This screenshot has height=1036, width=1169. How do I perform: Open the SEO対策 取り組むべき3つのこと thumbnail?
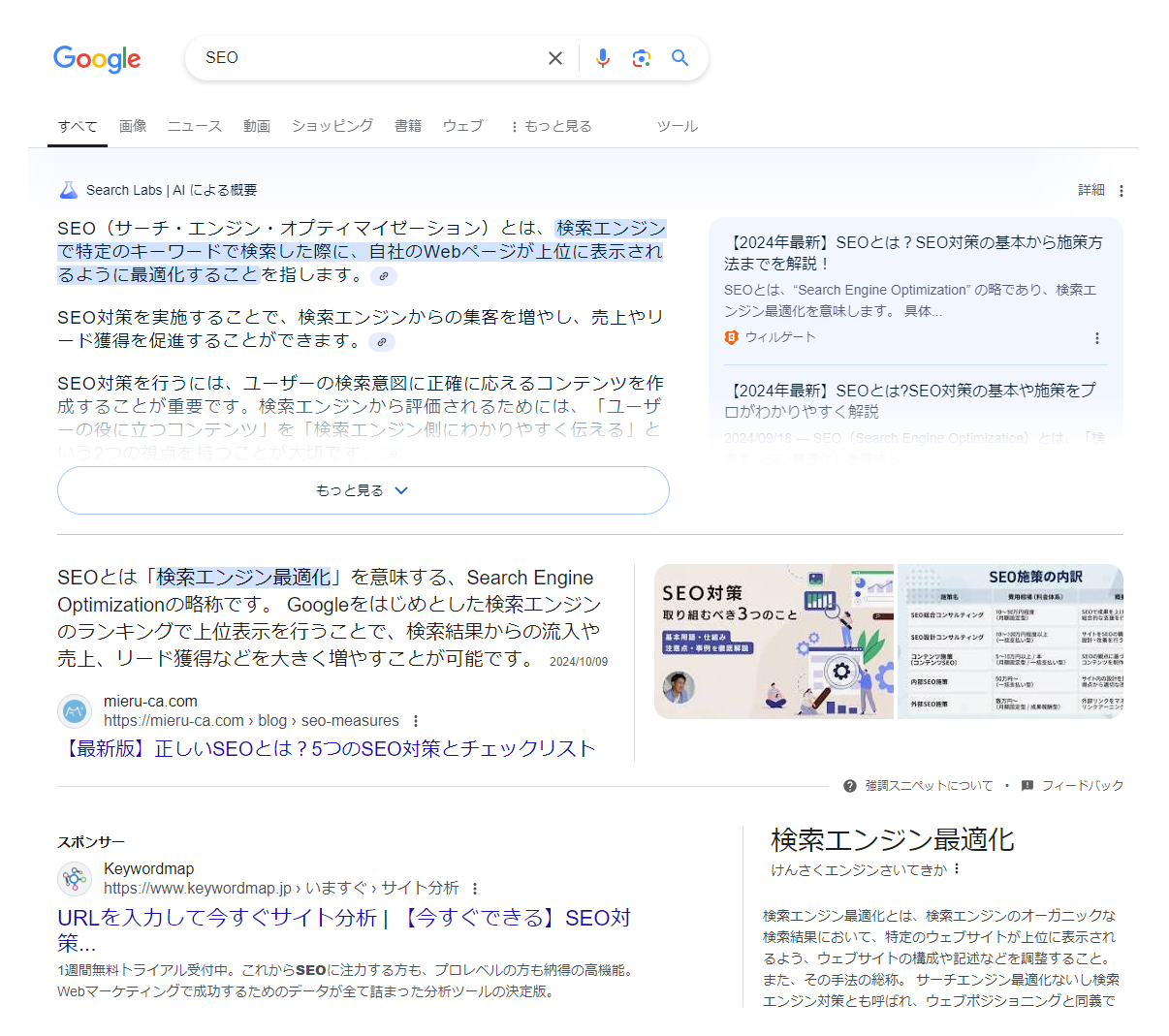(x=774, y=642)
